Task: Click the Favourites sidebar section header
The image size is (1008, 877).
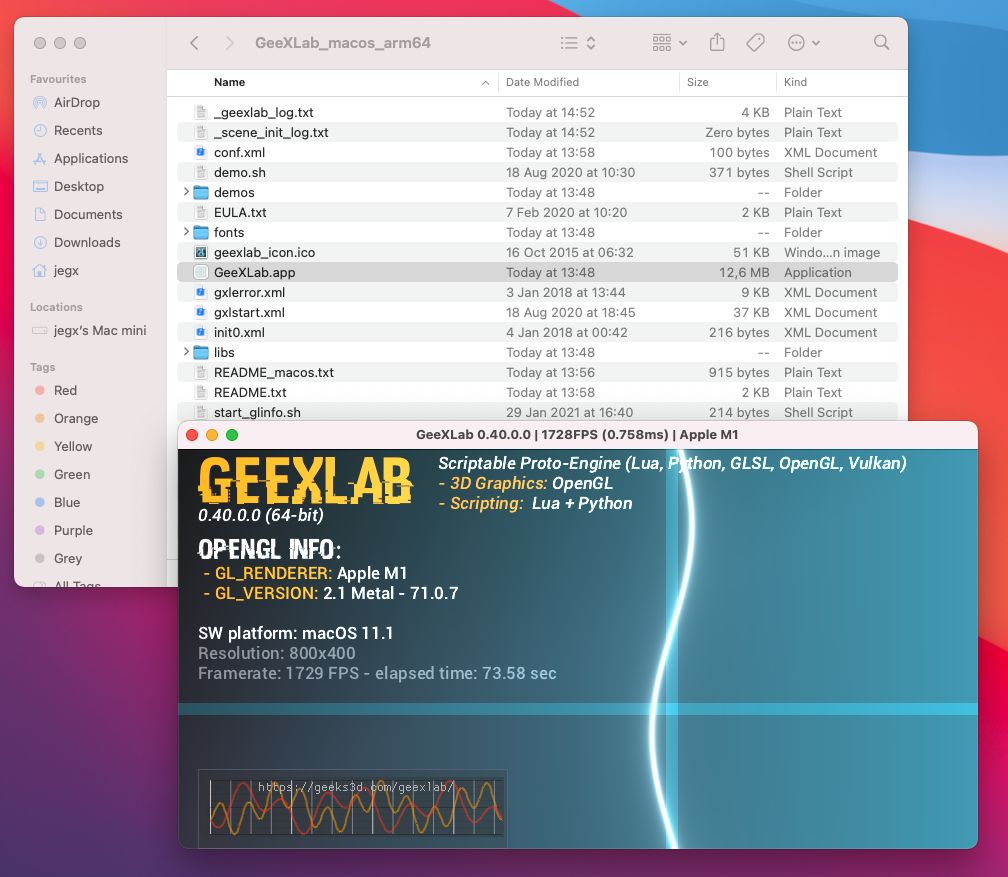Action: coord(58,79)
